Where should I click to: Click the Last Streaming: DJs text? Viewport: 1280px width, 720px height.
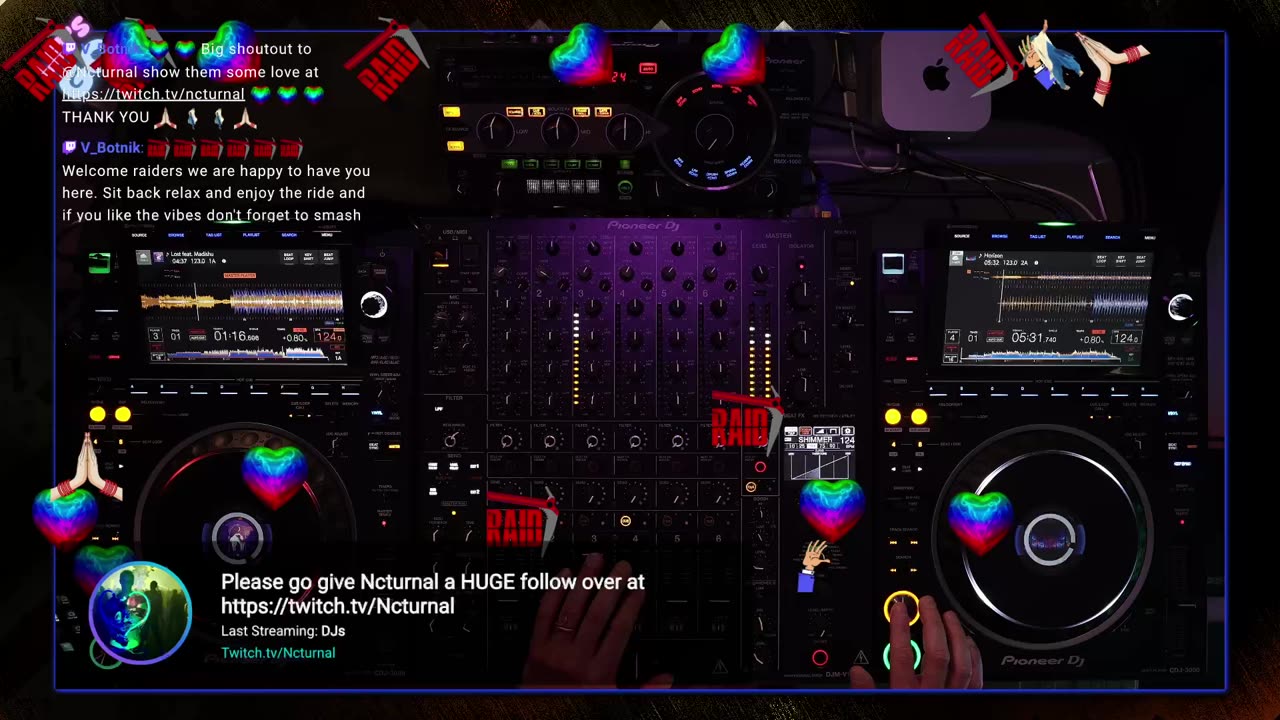(283, 631)
